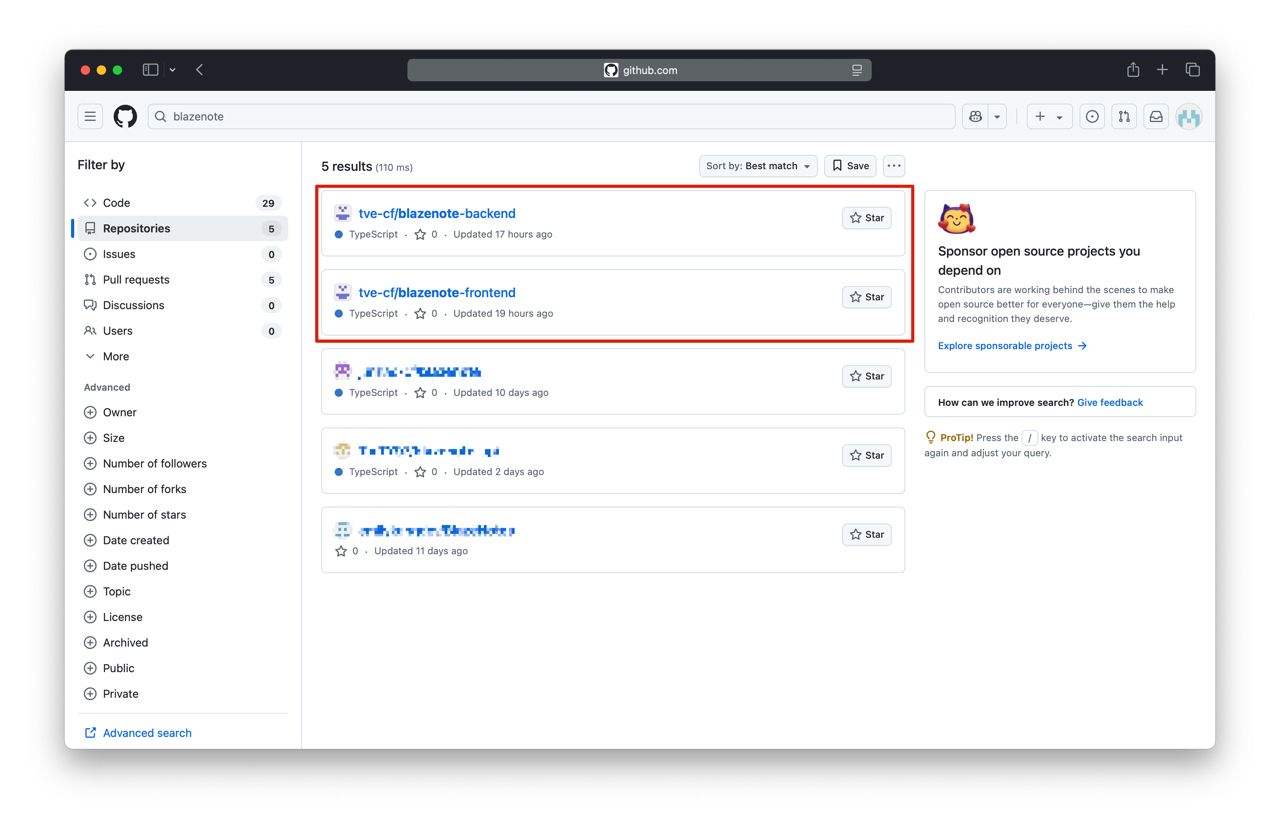This screenshot has width=1280, height=828.
Task: Click Safari's share icon
Action: [1133, 70]
